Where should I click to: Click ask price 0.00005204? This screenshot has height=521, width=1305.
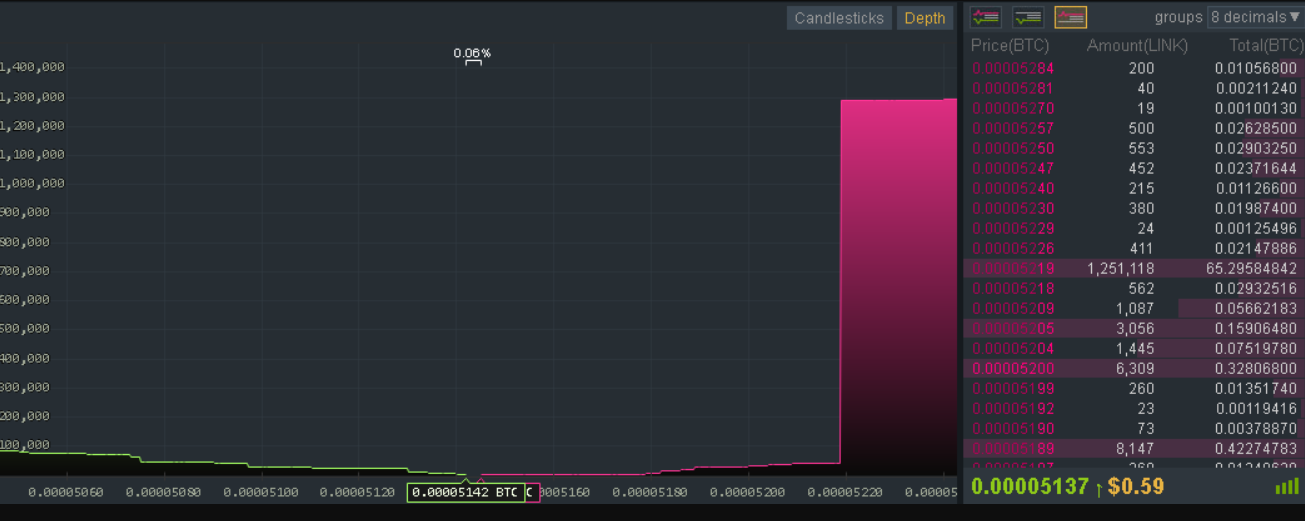tap(1013, 348)
